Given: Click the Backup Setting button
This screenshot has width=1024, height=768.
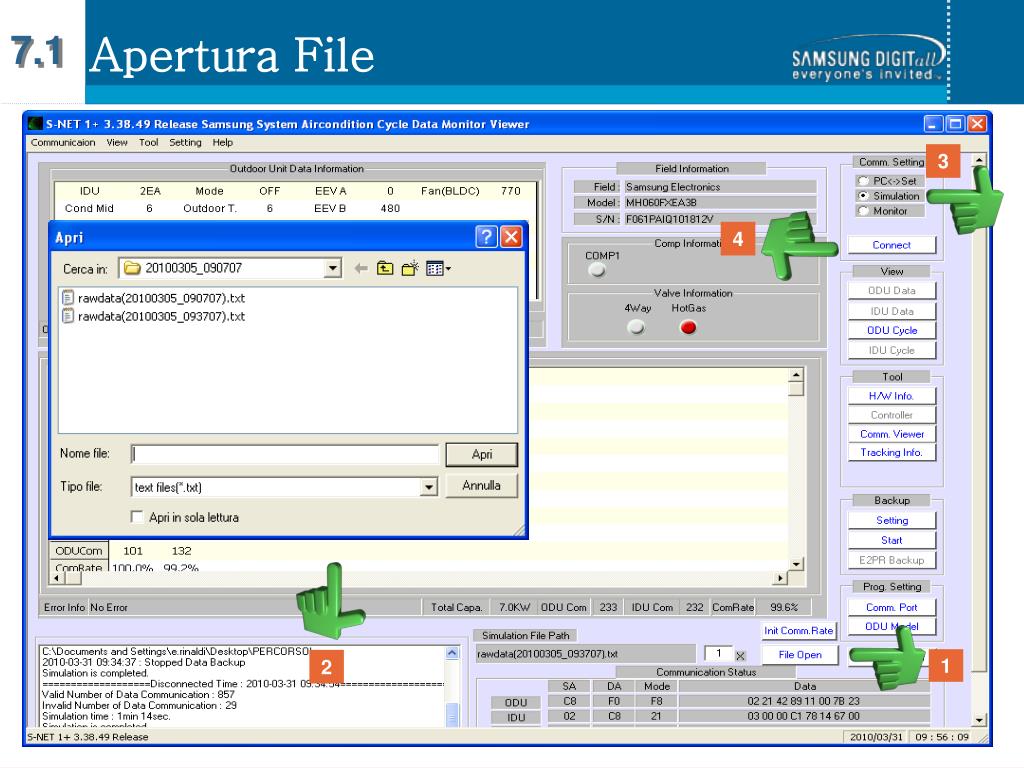Looking at the screenshot, I should pyautogui.click(x=891, y=520).
